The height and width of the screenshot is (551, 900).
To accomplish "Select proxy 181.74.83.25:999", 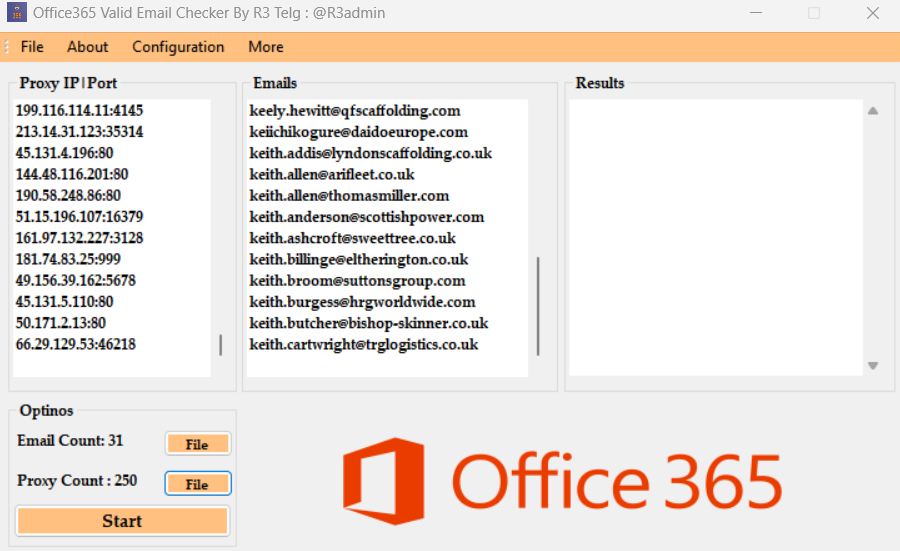I will click(x=68, y=259).
